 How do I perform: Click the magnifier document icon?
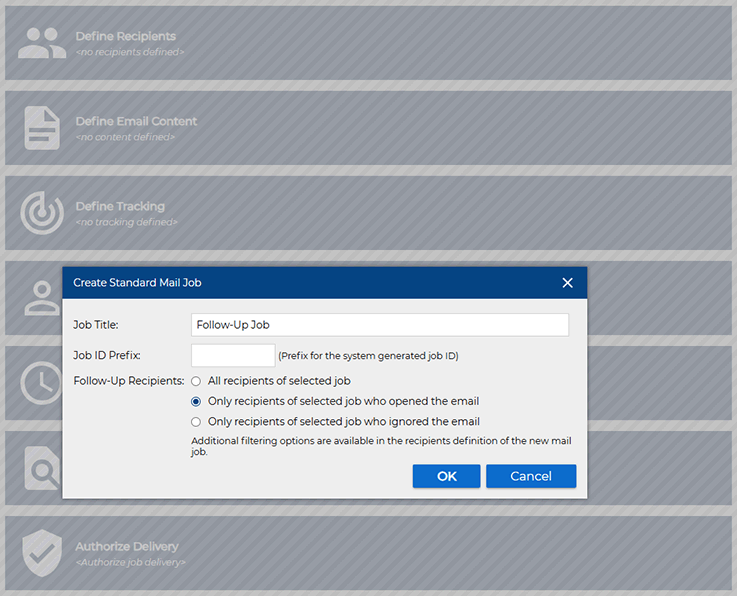coord(42,467)
